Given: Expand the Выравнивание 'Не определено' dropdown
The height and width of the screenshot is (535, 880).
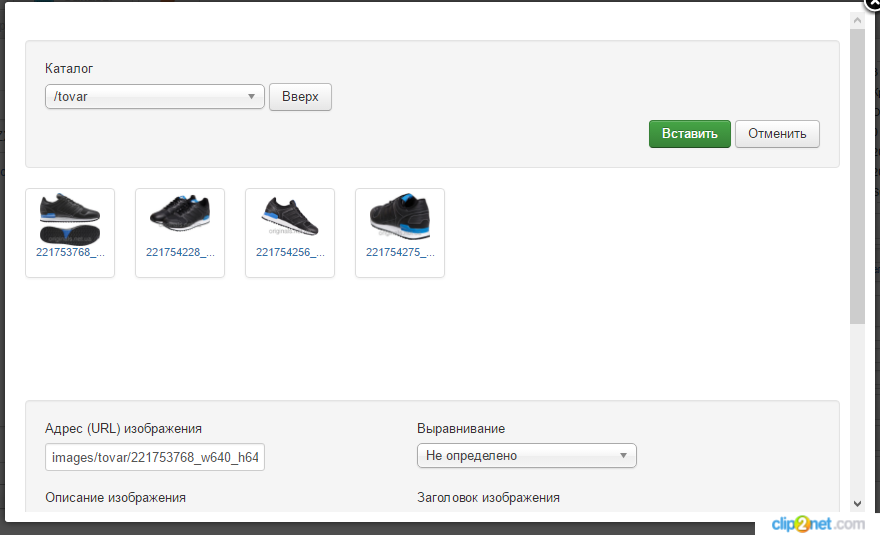Looking at the screenshot, I should point(526,456).
